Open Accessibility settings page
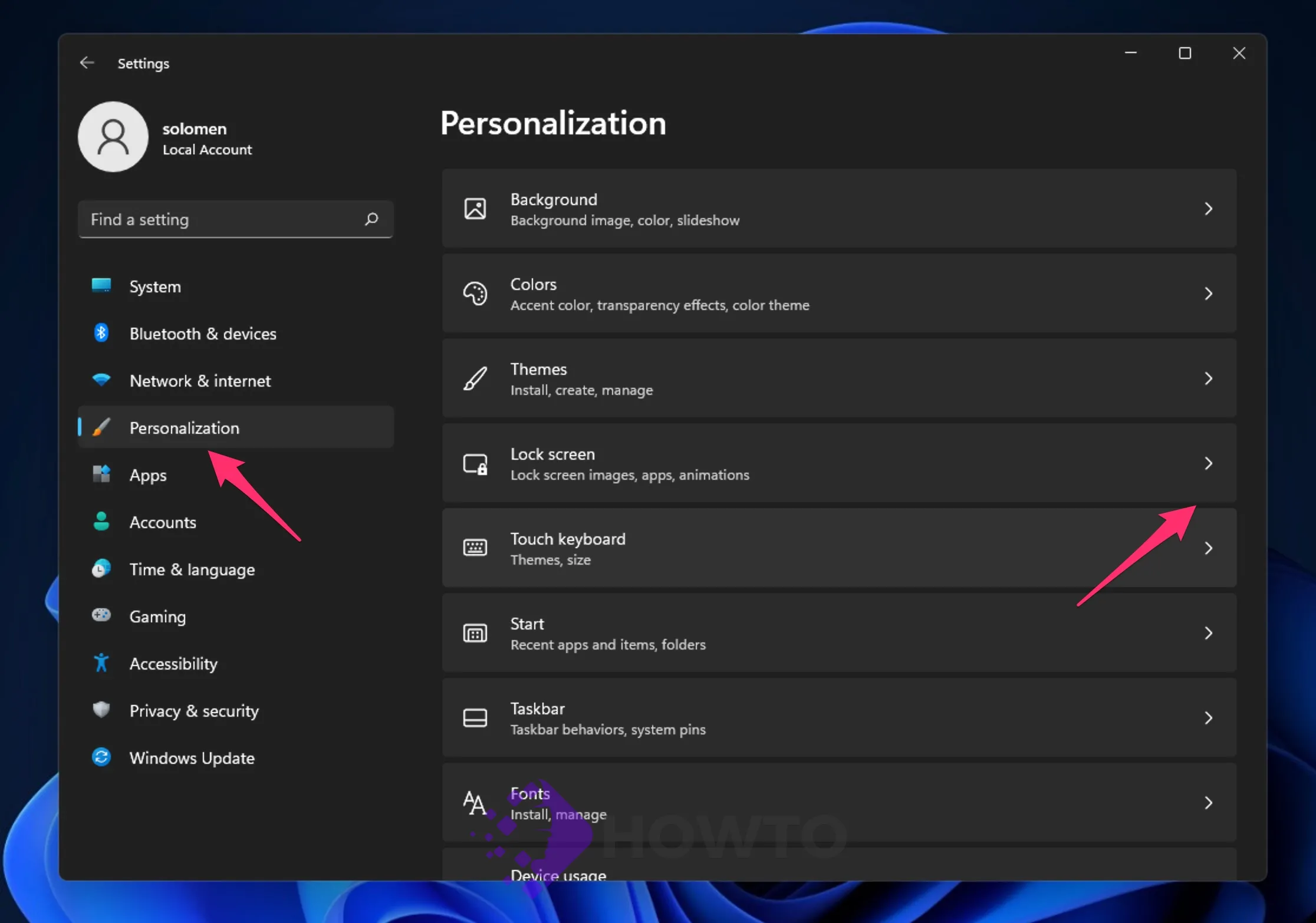The height and width of the screenshot is (923, 1316). click(x=236, y=664)
